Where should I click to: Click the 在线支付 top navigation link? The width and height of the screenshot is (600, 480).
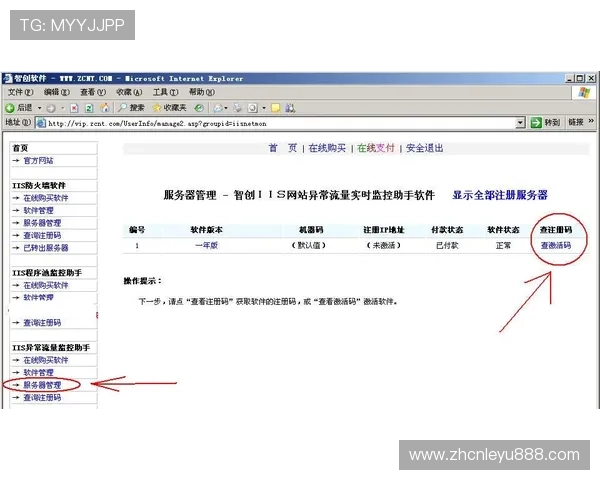[x=375, y=148]
